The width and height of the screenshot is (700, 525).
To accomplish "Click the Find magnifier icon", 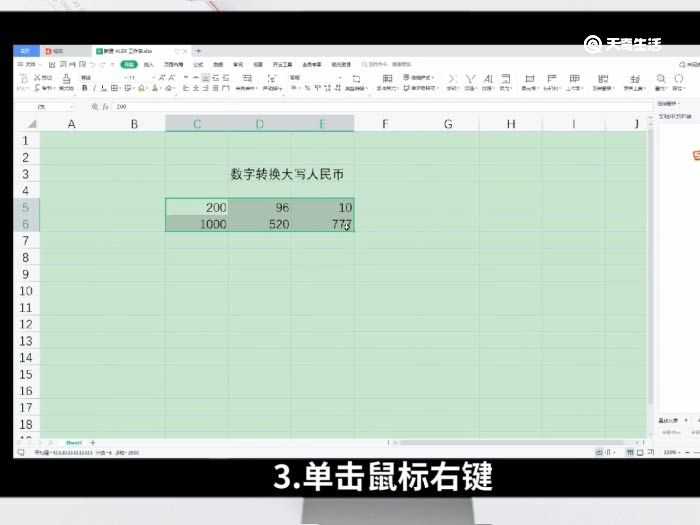I will 660,79.
